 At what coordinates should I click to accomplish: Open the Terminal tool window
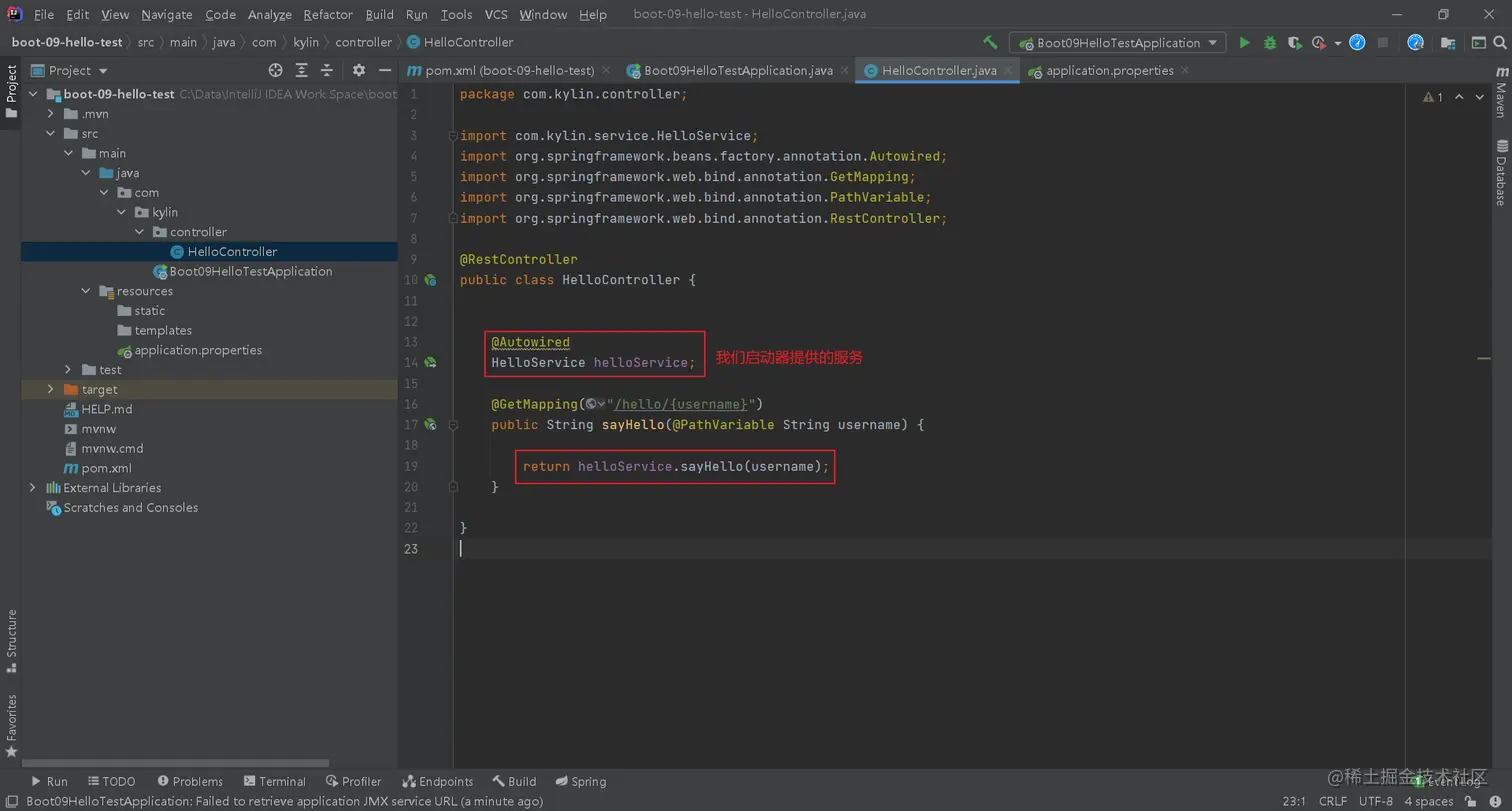pyautogui.click(x=273, y=781)
